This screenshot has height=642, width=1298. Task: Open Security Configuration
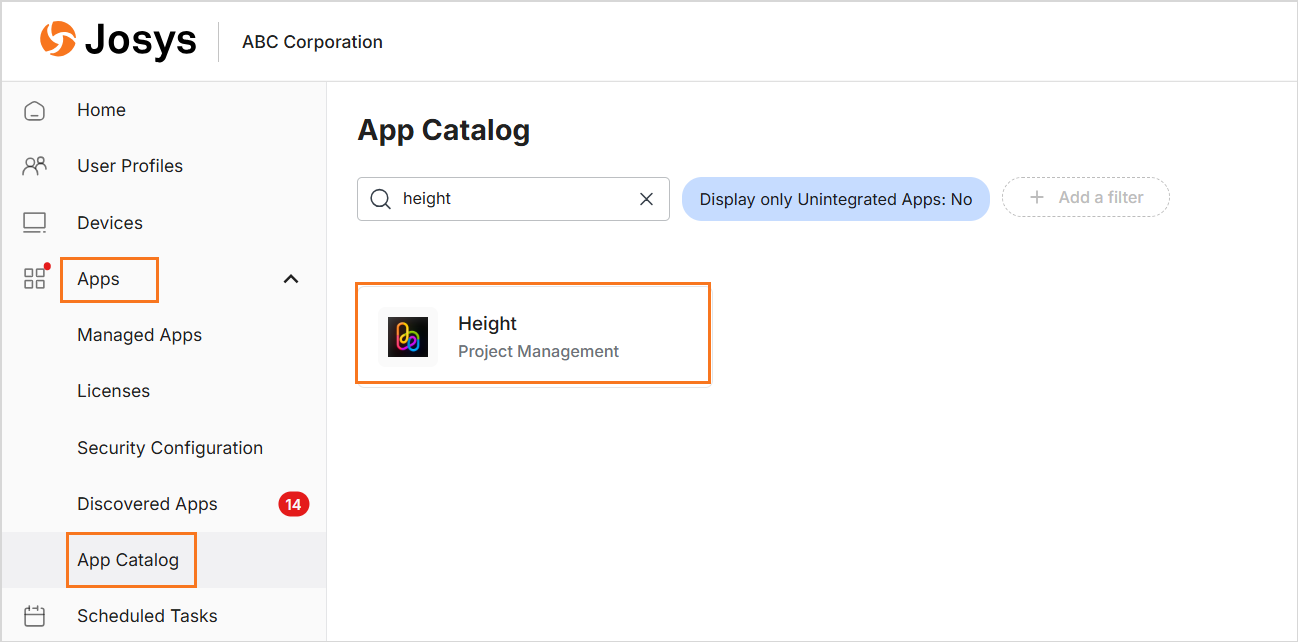point(170,448)
